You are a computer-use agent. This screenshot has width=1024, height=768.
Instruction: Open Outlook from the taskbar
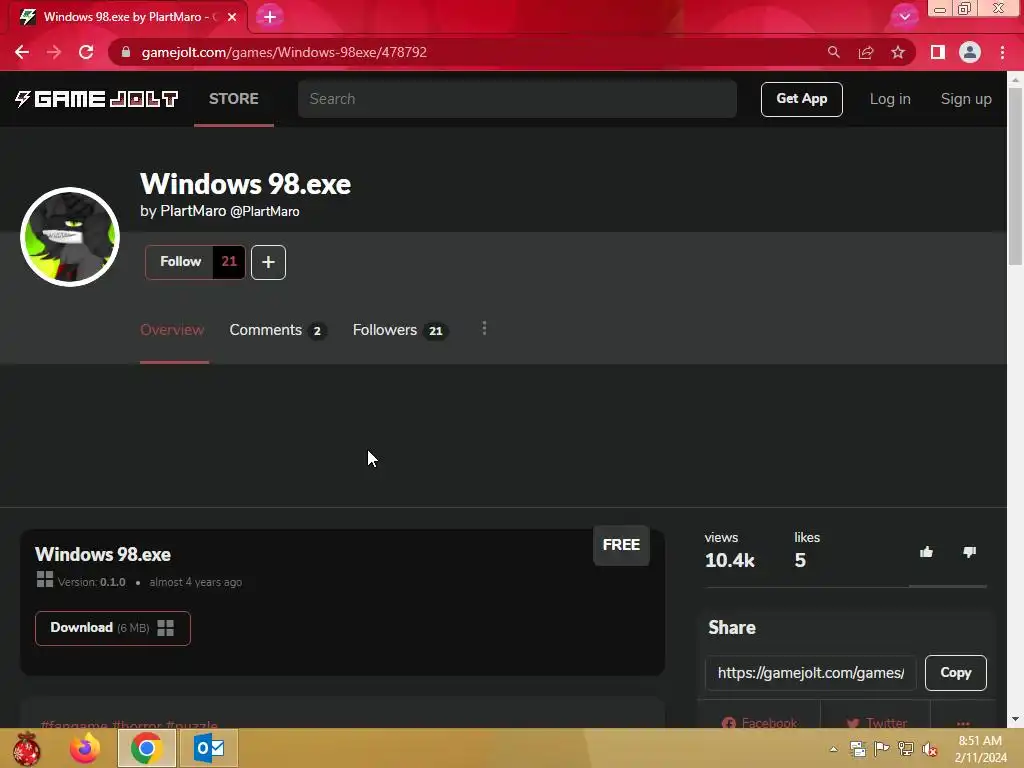pyautogui.click(x=209, y=748)
